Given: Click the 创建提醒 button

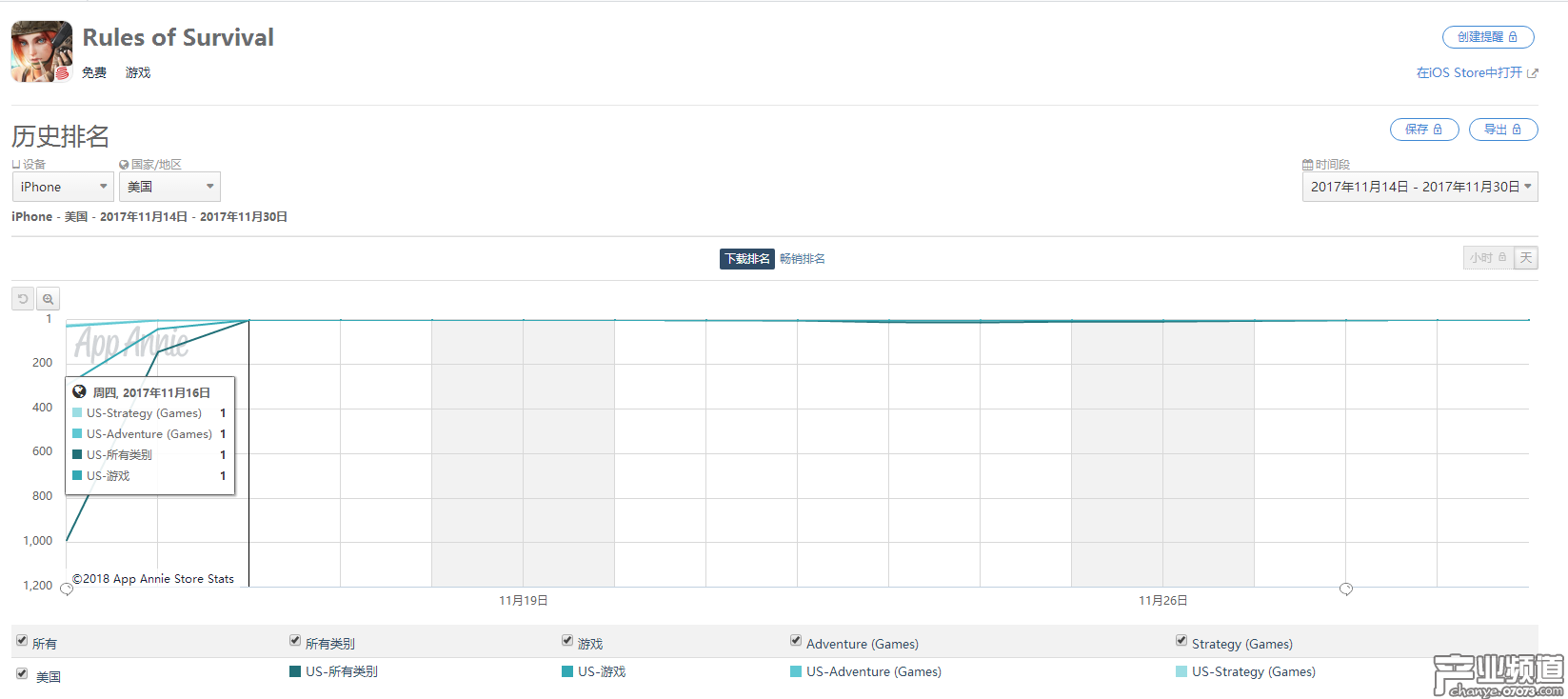Looking at the screenshot, I should (1487, 37).
